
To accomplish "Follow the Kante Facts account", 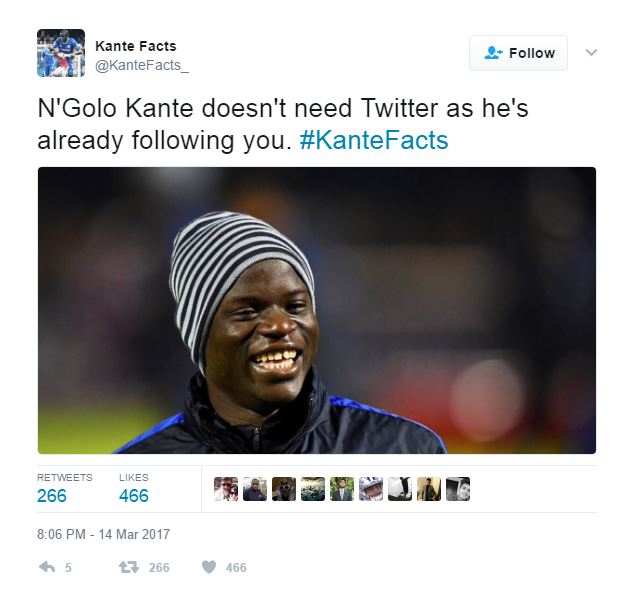I will coord(518,53).
